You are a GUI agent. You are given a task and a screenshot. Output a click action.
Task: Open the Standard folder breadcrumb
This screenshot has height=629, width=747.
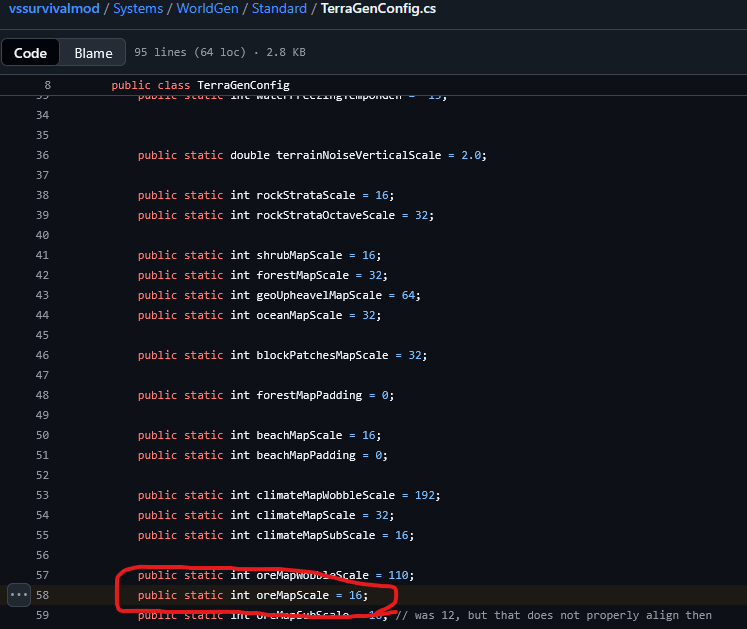coord(280,9)
